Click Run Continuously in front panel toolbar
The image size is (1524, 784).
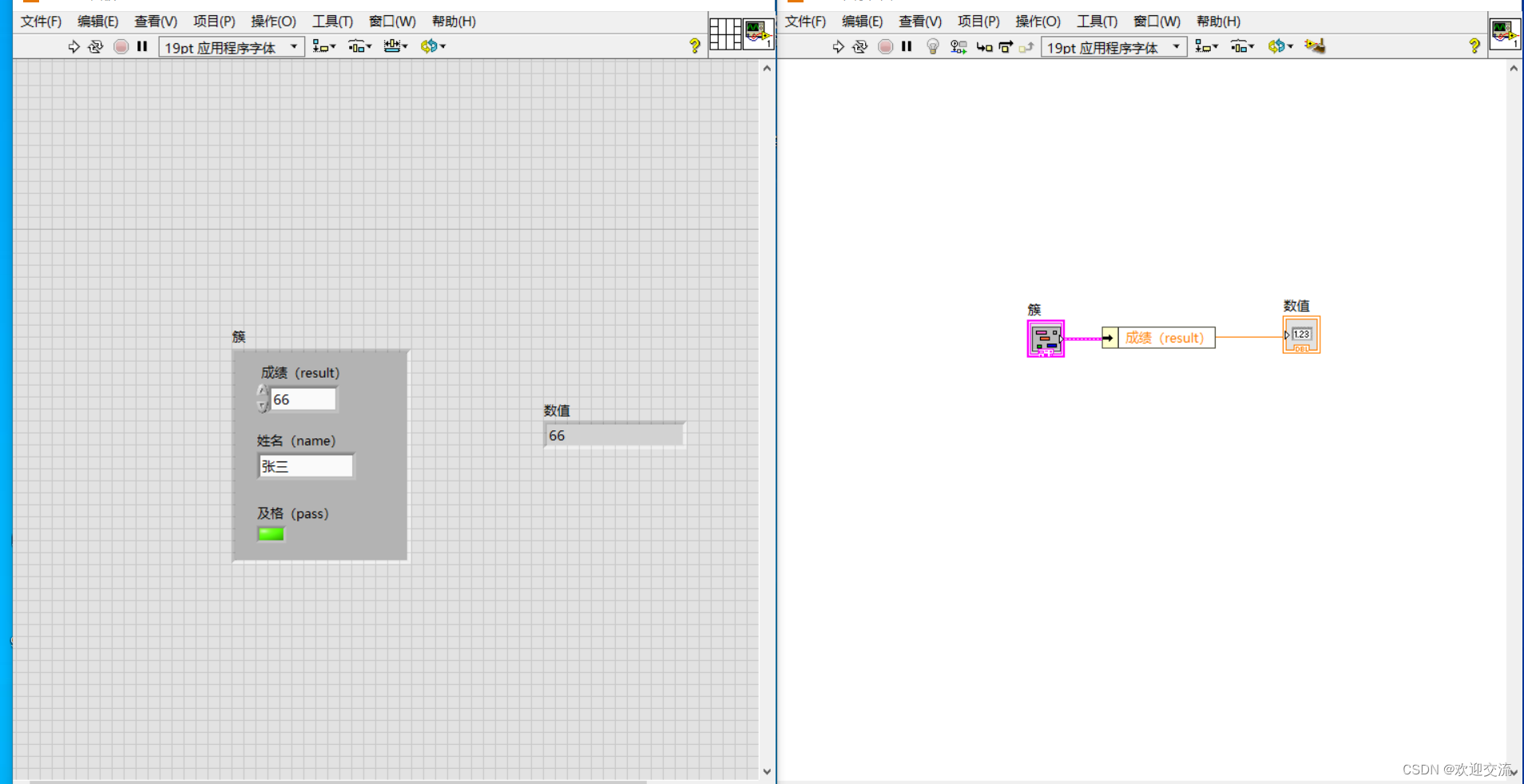point(96,46)
